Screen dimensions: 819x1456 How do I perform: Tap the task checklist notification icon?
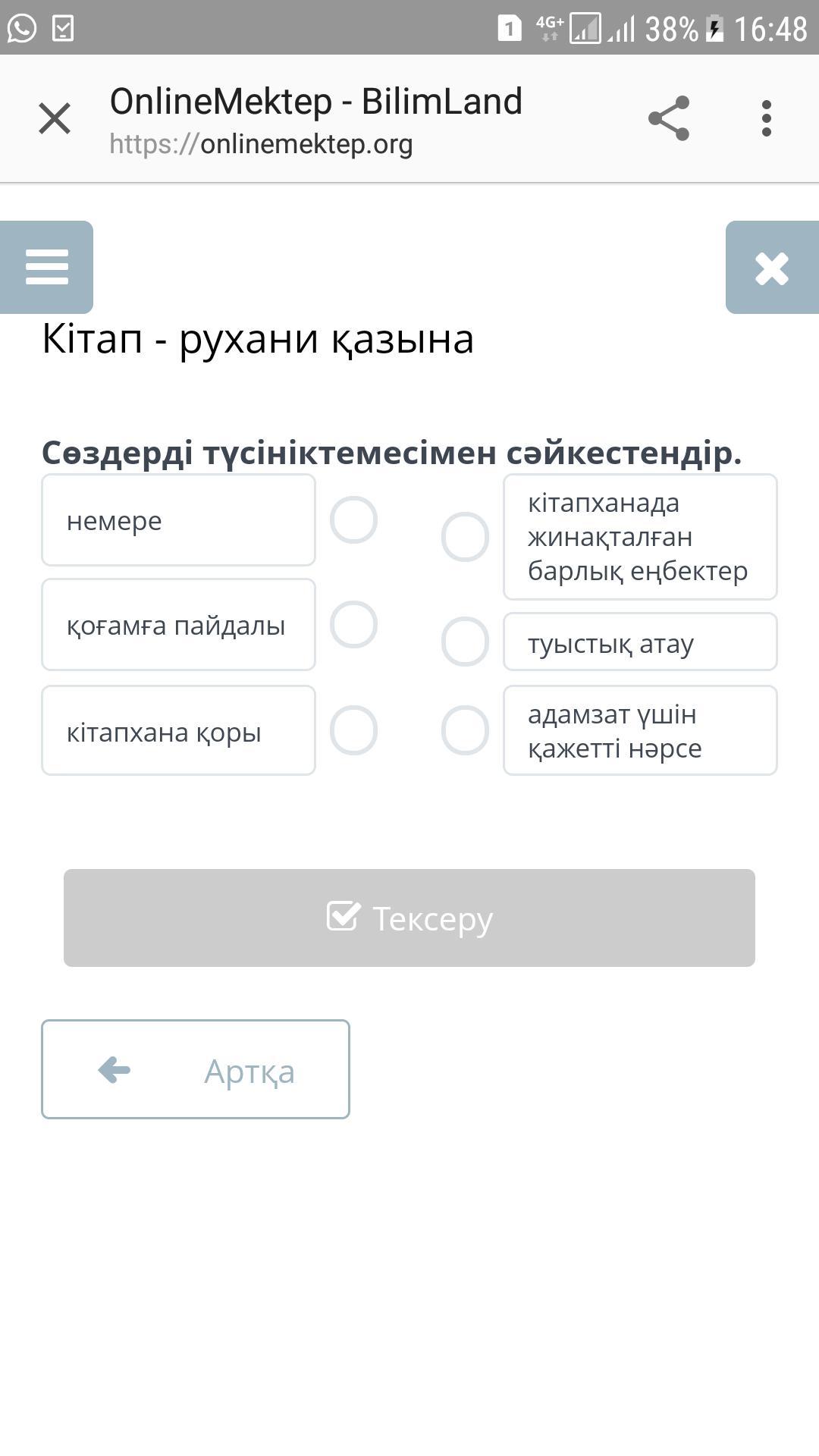coord(63,29)
